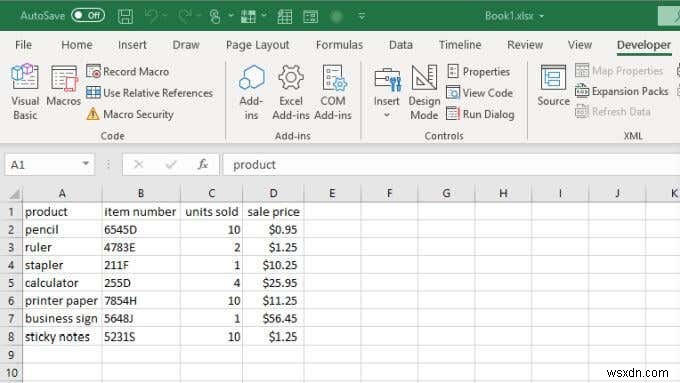This screenshot has width=680, height=383.
Task: Open COM Add-ins
Action: coord(333,92)
